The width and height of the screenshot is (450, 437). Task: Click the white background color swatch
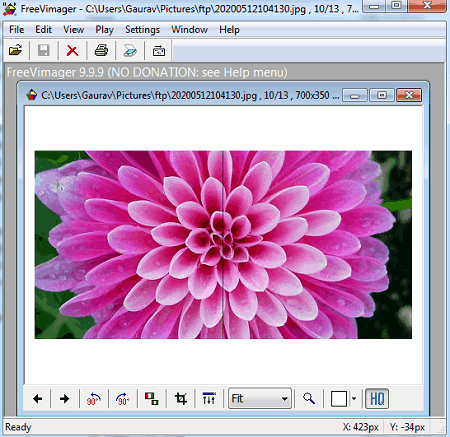click(x=339, y=399)
